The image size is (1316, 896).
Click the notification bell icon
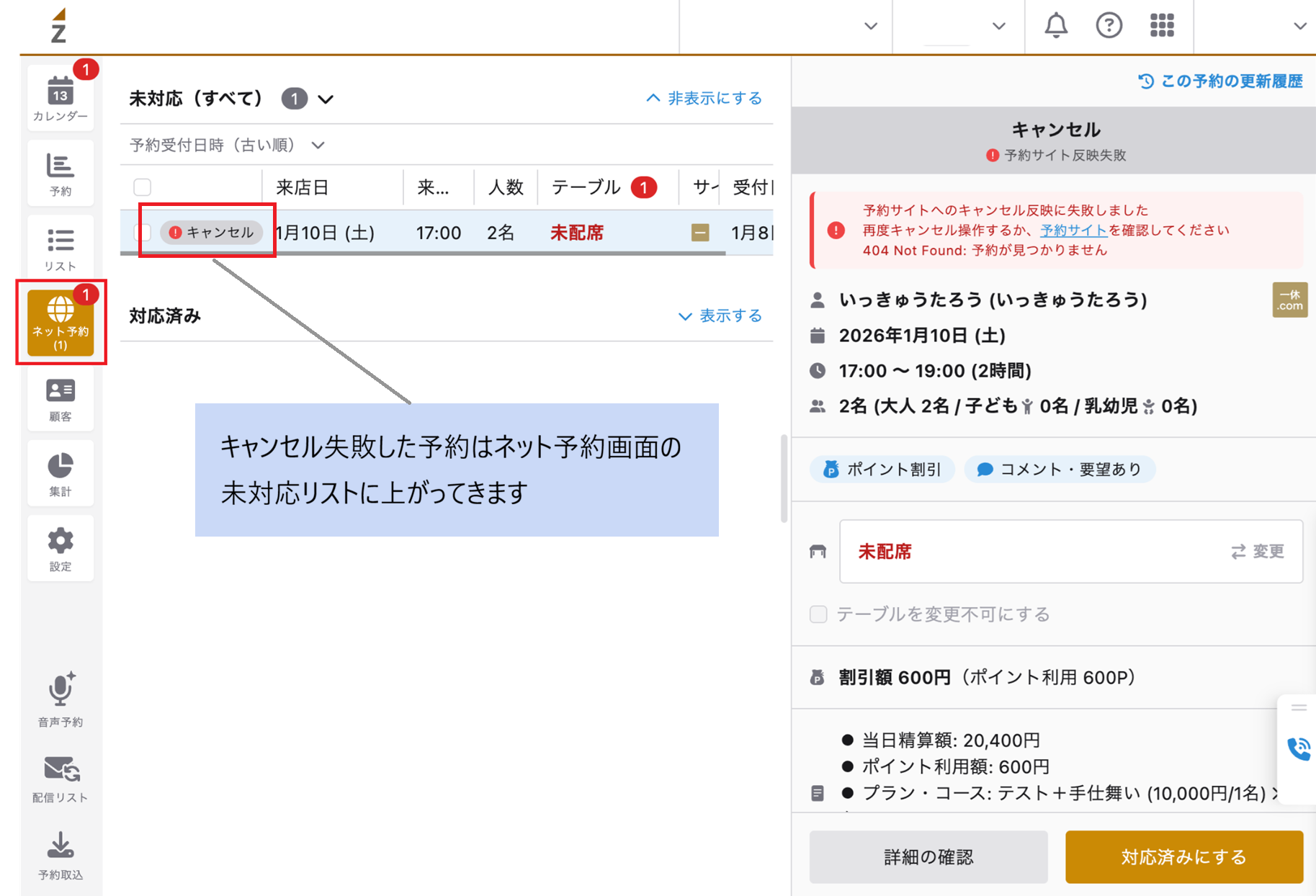point(1056,26)
